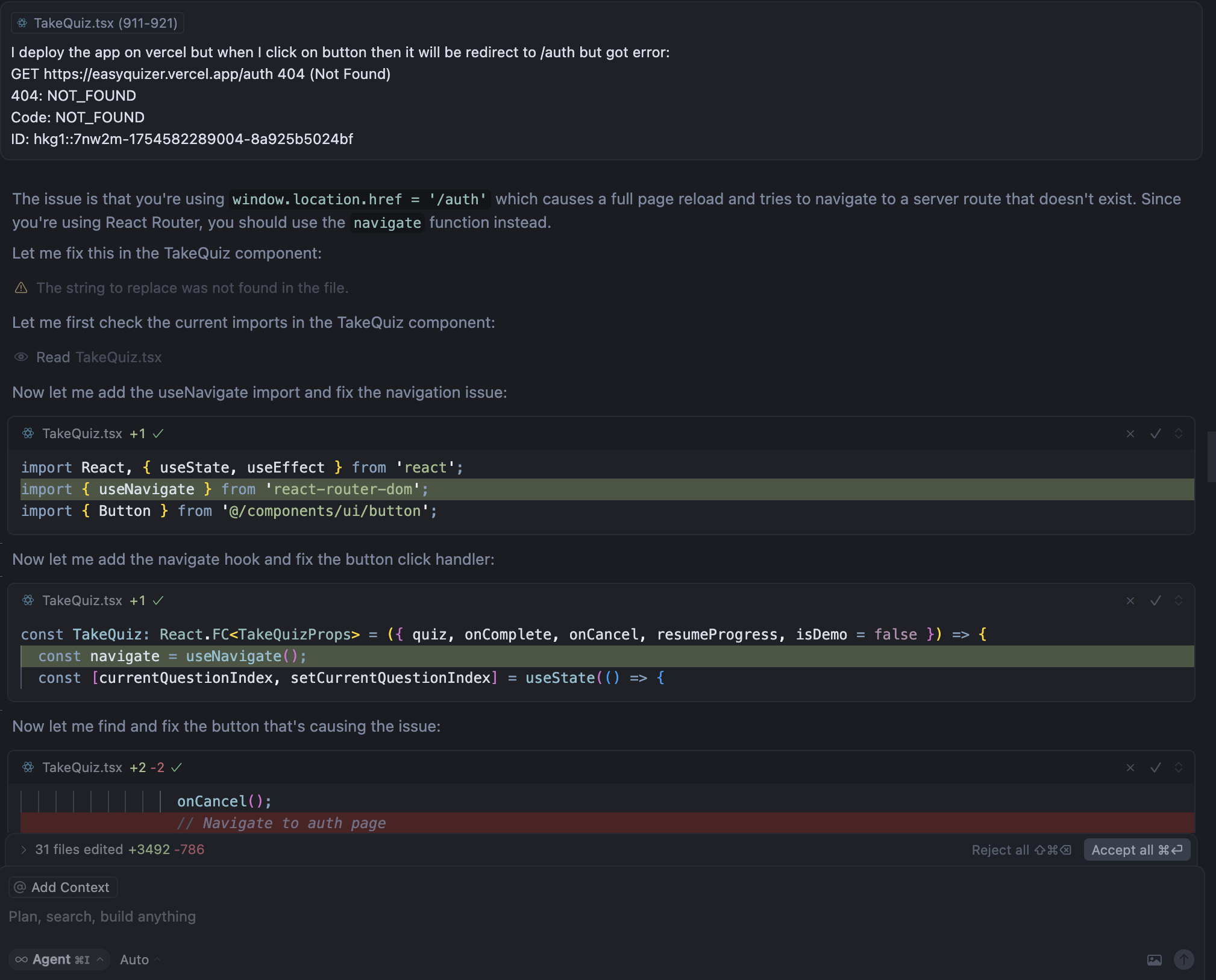Screen dimensions: 1216x980
Task: Click Accept all button
Action: click(1136, 850)
